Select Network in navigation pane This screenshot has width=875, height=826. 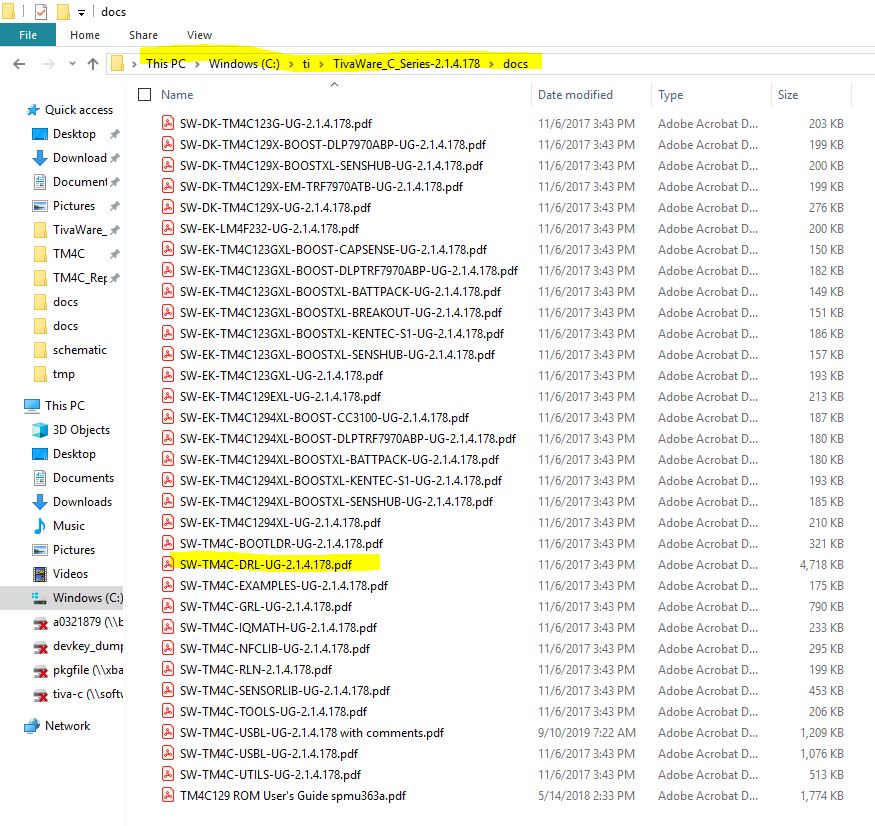click(x=67, y=726)
